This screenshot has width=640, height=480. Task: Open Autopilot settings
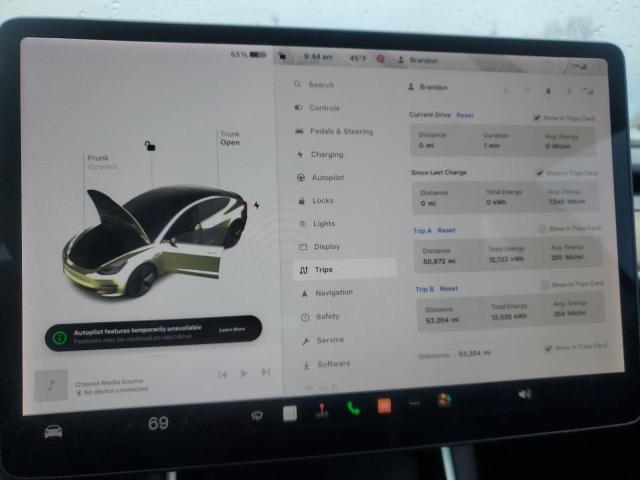(320, 178)
